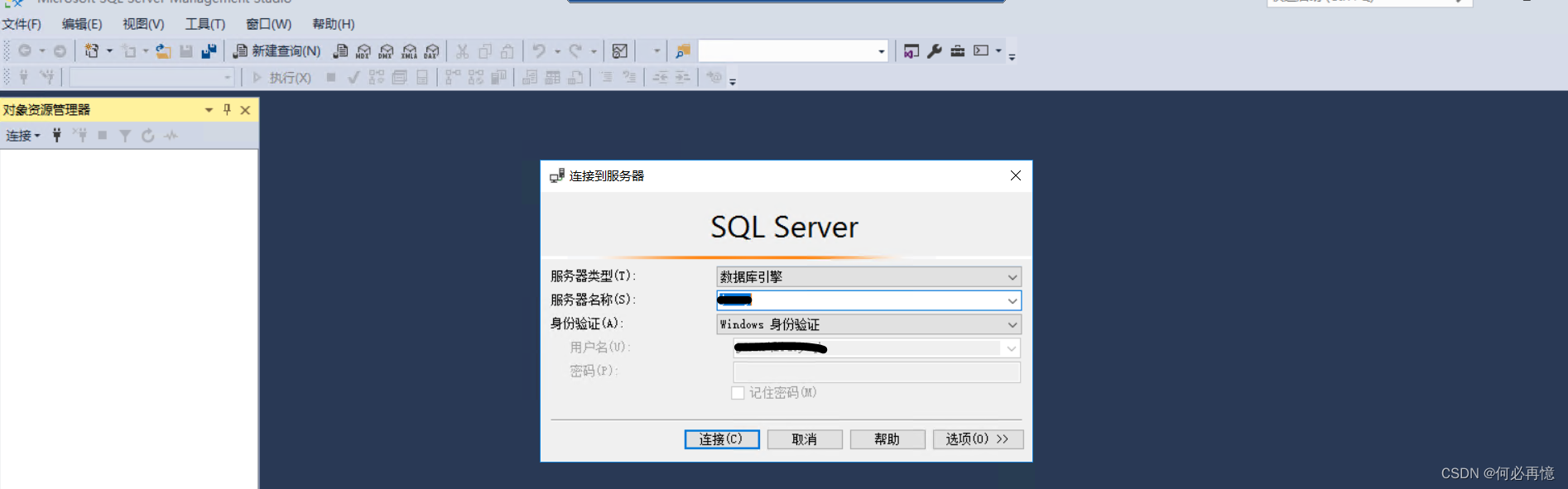Expand the 服务器名称 dropdown arrow
1568x489 pixels.
coord(1012,300)
